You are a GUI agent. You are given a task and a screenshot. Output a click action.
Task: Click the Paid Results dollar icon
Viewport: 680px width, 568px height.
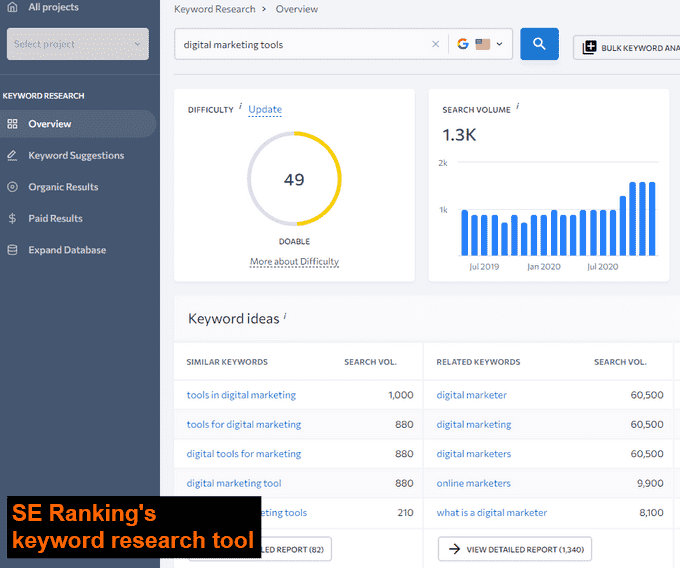12,219
